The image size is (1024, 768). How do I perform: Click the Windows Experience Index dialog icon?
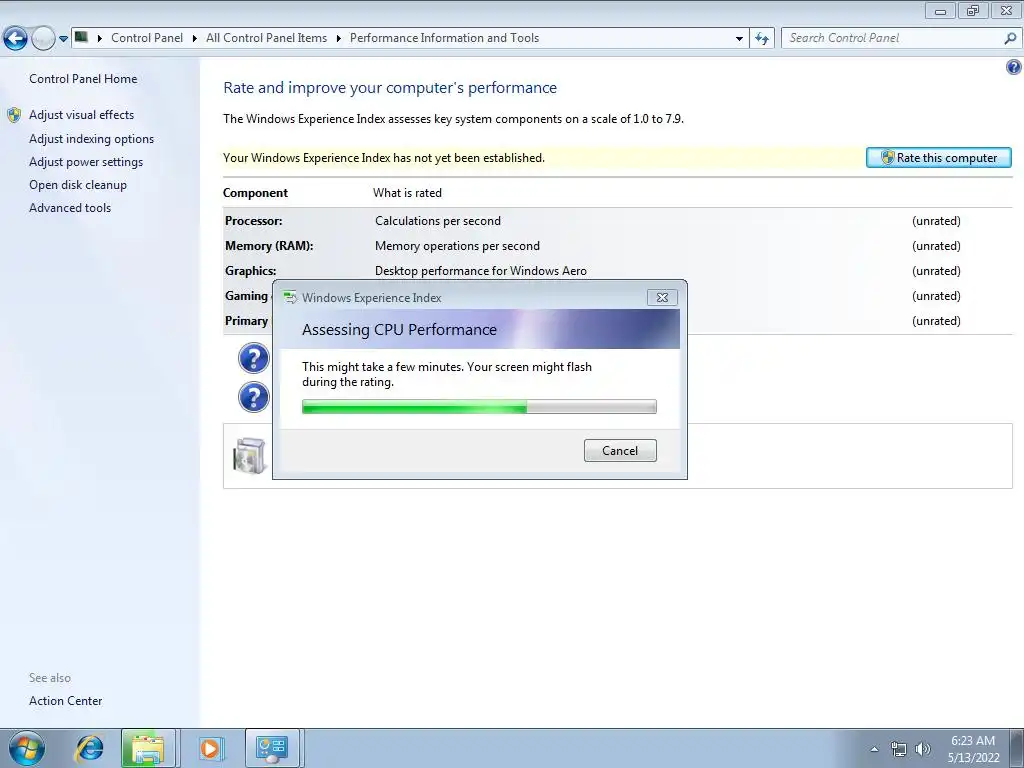(x=289, y=297)
